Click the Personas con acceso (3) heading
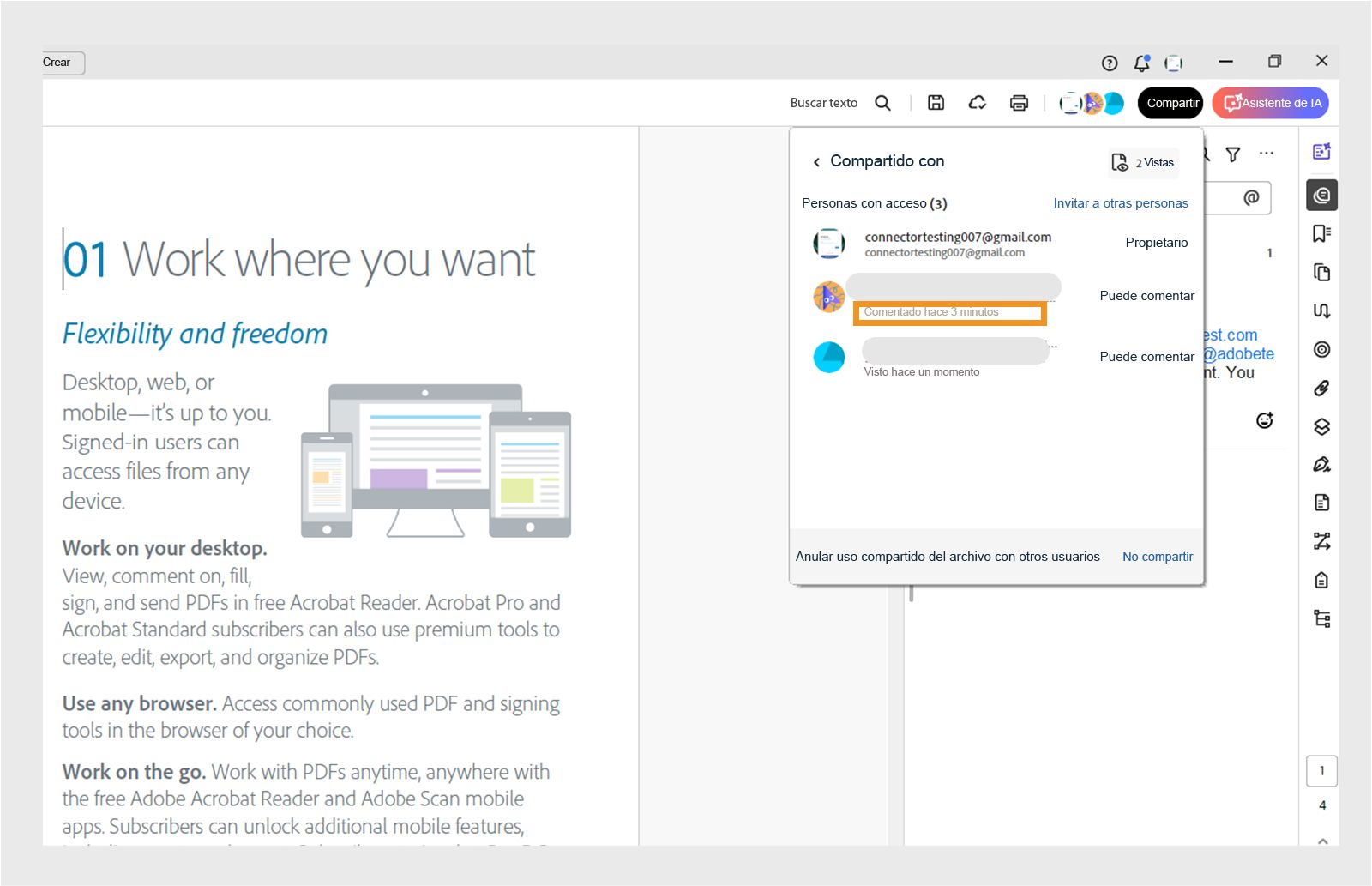Image resolution: width=1372 pixels, height=886 pixels. click(875, 203)
